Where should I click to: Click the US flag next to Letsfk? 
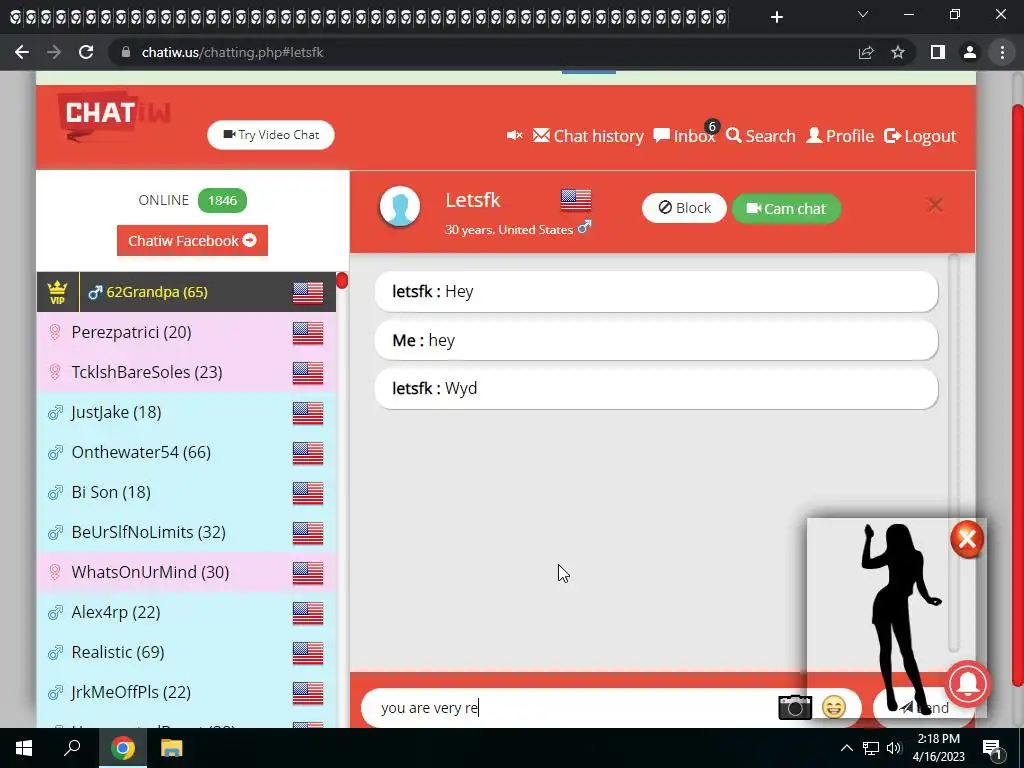pyautogui.click(x=576, y=200)
